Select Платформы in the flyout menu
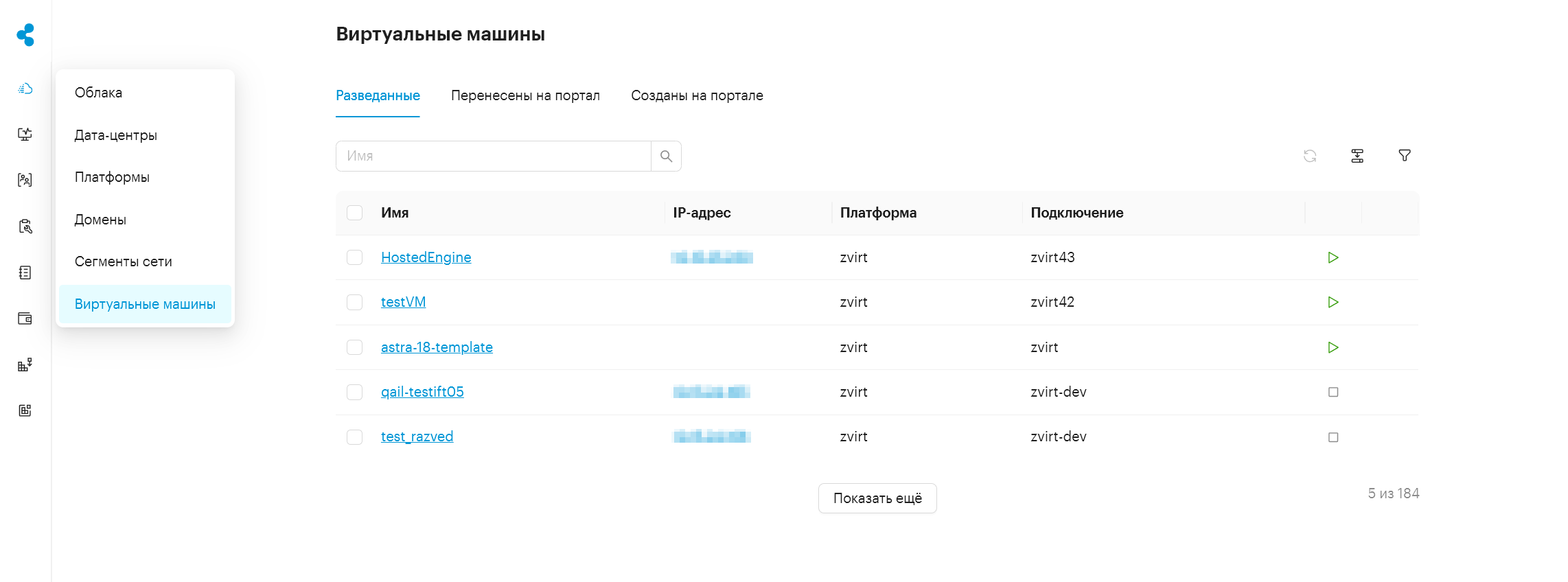Image resolution: width=1568 pixels, height=582 pixels. [145, 177]
